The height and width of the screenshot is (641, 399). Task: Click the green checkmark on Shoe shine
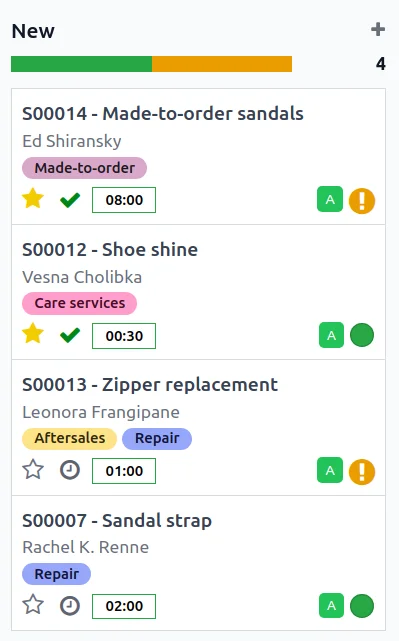tap(70, 335)
